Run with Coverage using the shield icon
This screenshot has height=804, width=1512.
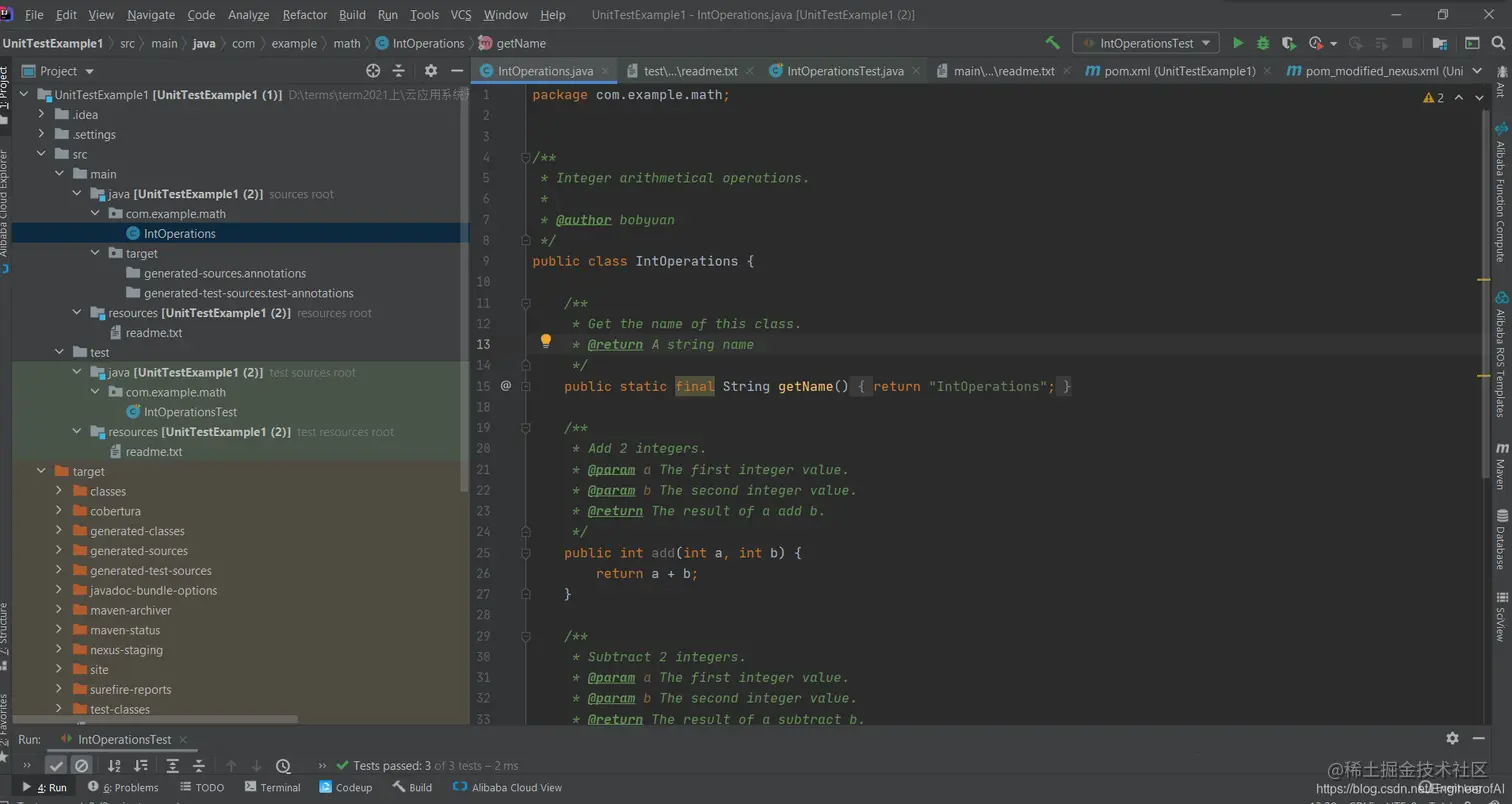click(x=1289, y=43)
